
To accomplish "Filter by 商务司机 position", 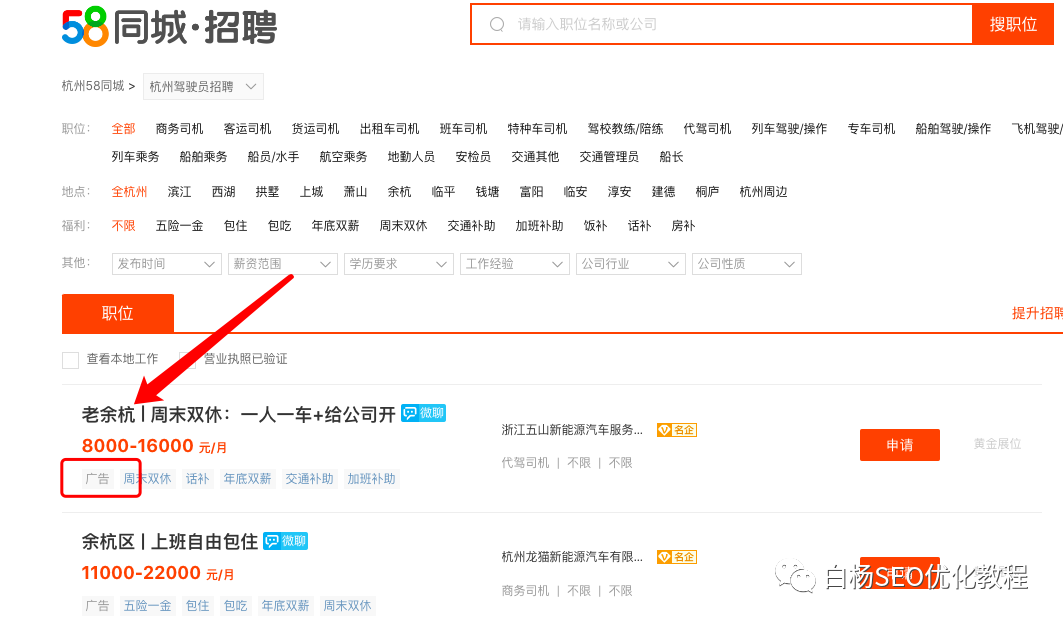I will click(x=179, y=129).
